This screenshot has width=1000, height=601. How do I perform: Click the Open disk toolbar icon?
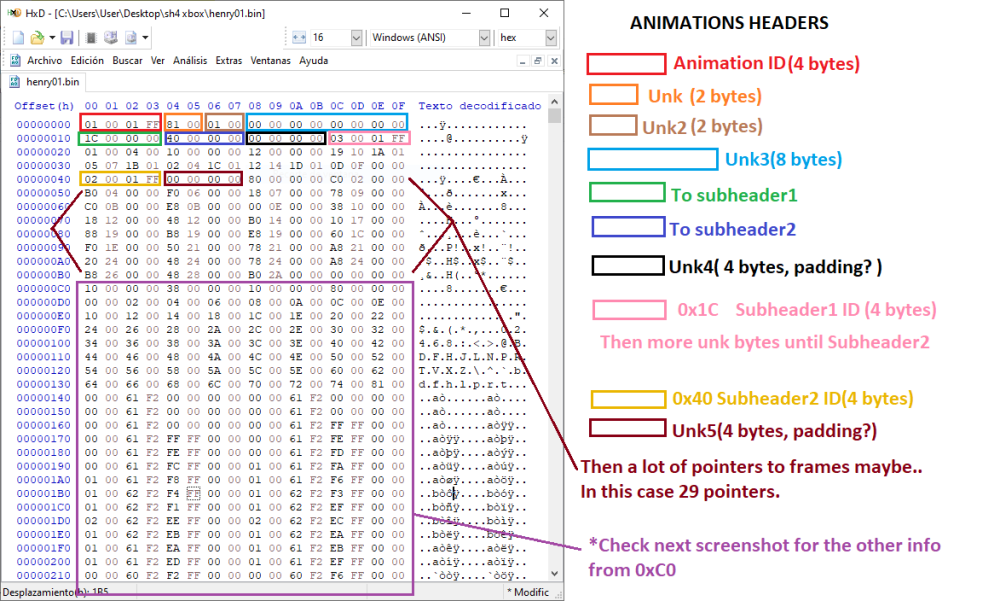point(109,38)
